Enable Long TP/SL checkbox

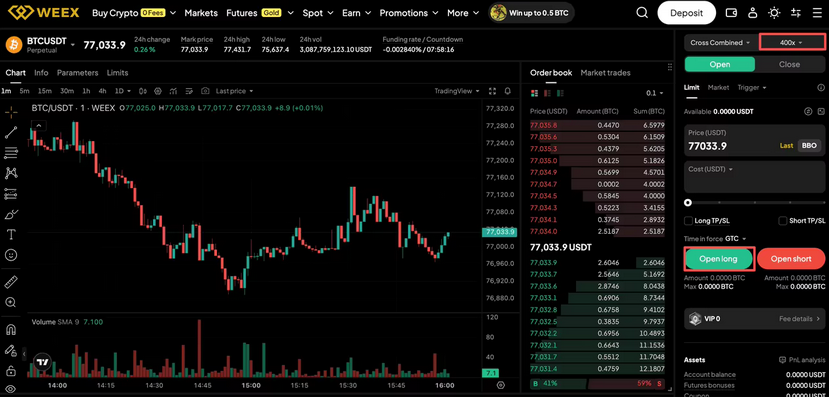click(x=688, y=220)
